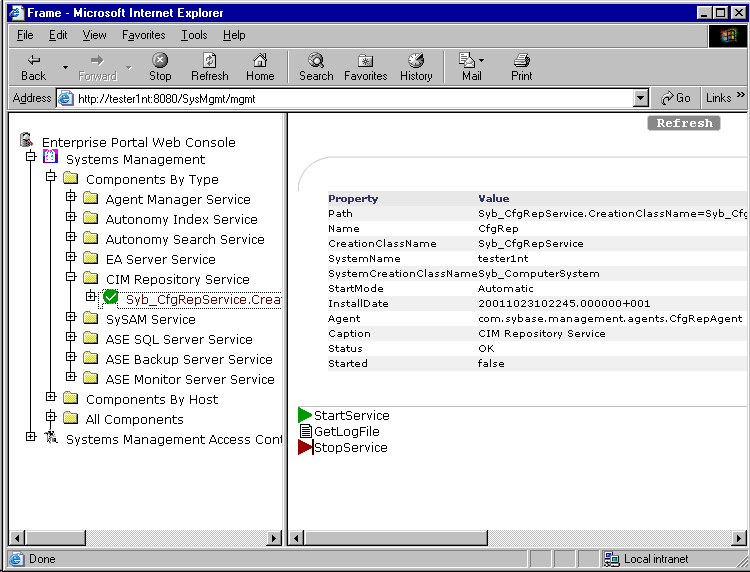Viewport: 750px width, 572px height.
Task: Click the right pane horizontal scrollbar thumb
Action: pos(396,538)
